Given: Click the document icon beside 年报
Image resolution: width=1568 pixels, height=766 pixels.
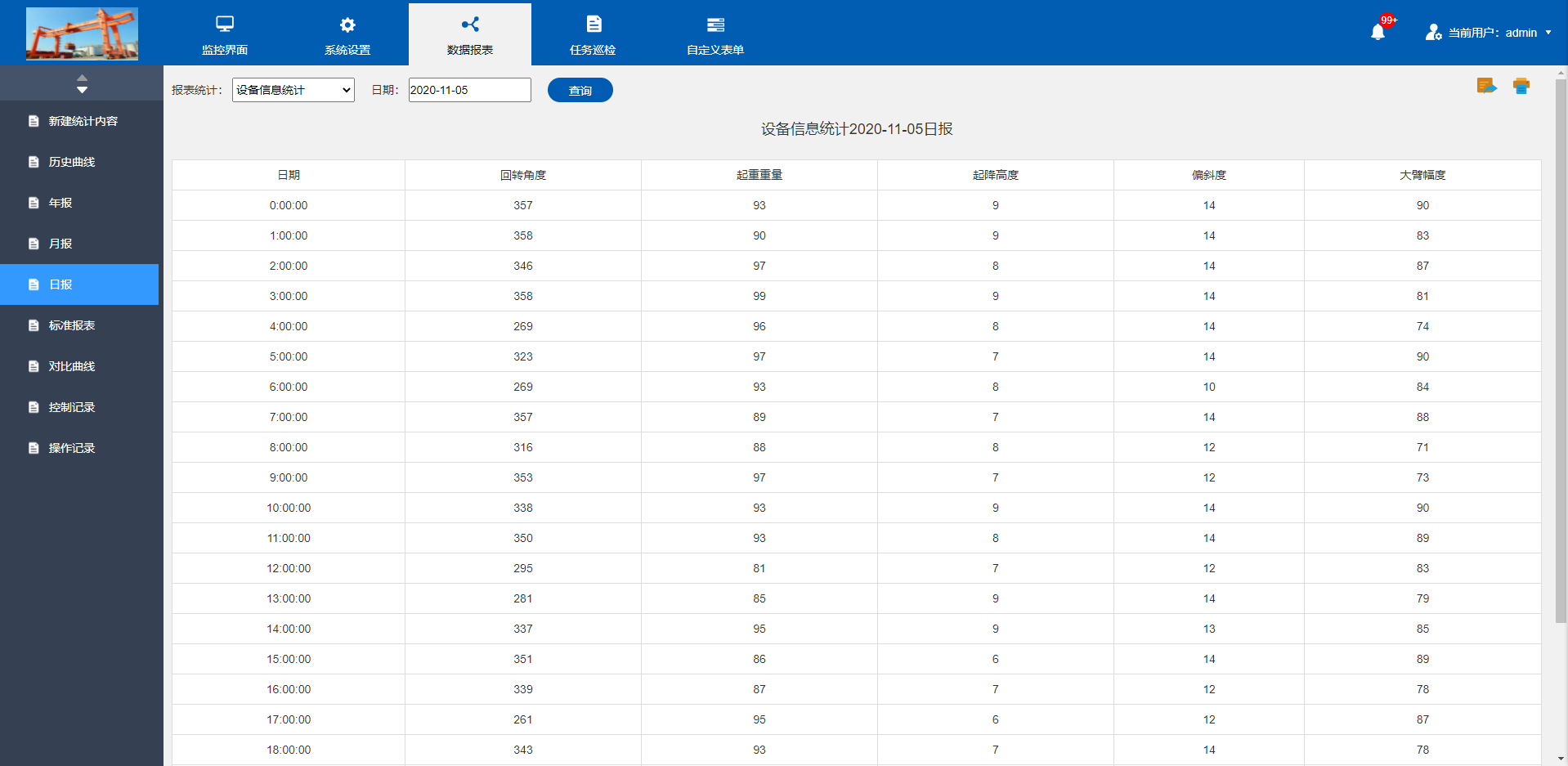Looking at the screenshot, I should (34, 203).
